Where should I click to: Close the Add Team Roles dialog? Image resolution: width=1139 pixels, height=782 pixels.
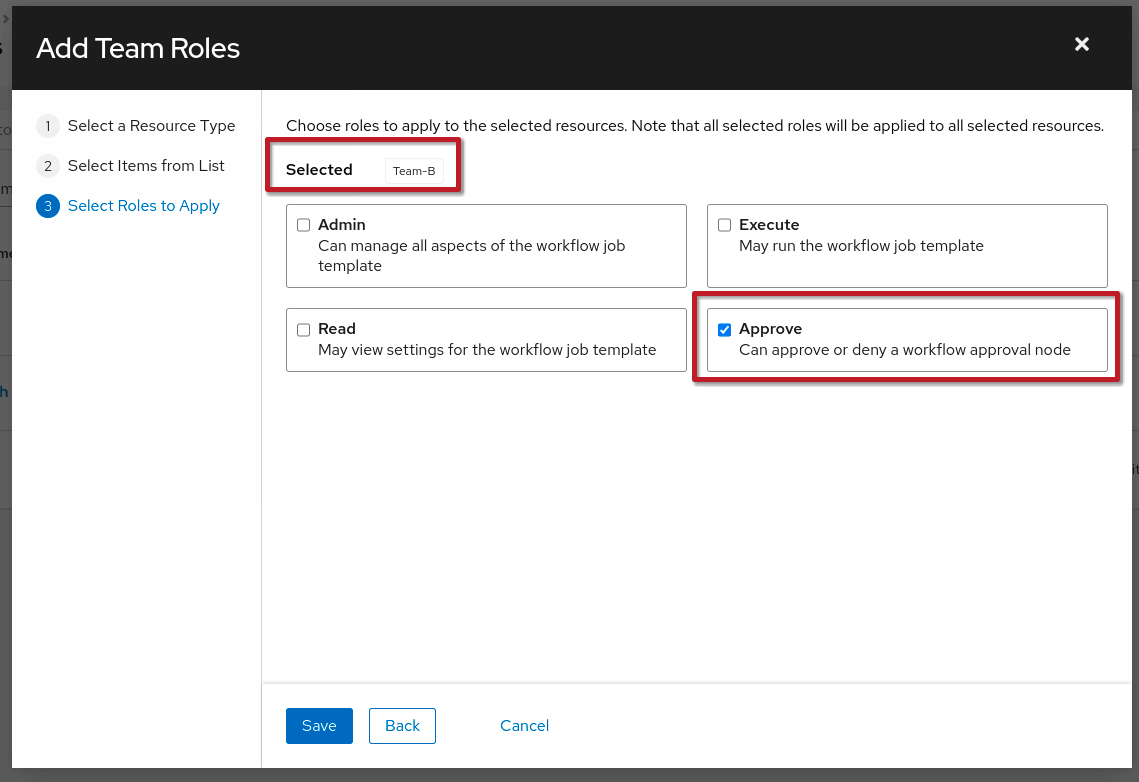(1081, 44)
